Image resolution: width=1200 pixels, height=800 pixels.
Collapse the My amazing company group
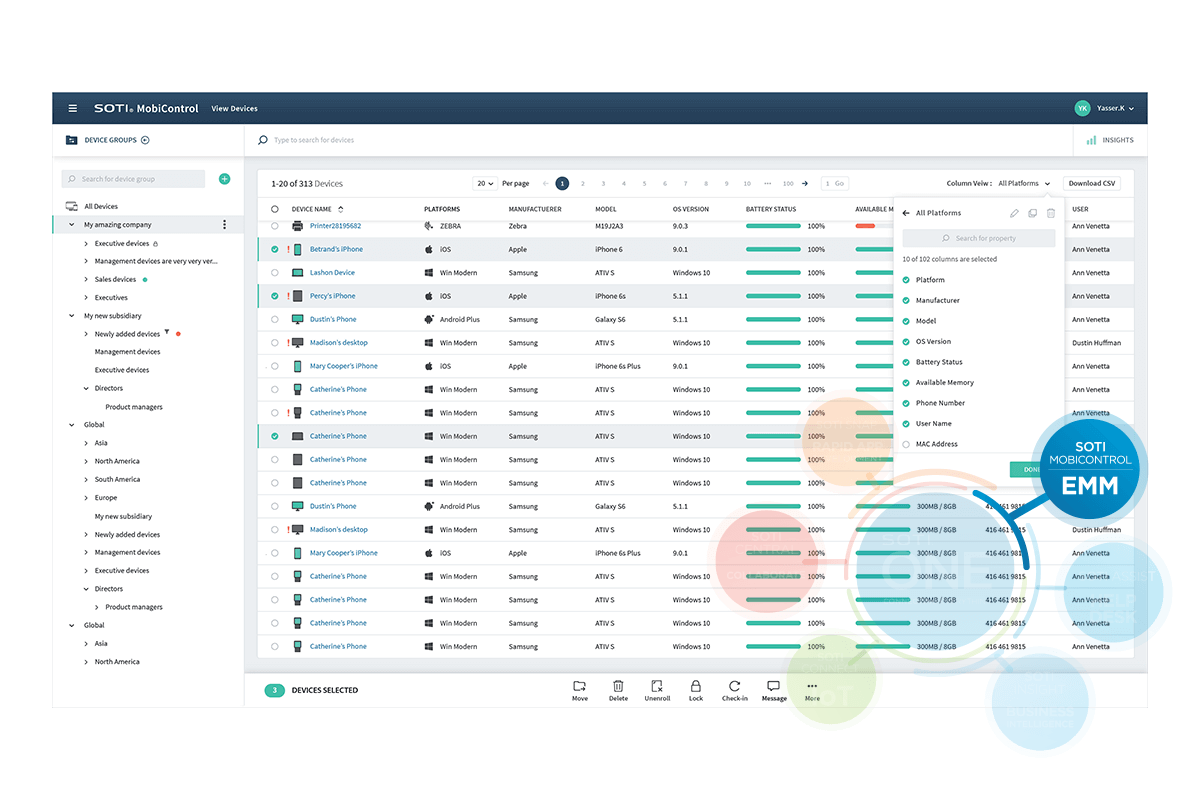pyautogui.click(x=72, y=225)
